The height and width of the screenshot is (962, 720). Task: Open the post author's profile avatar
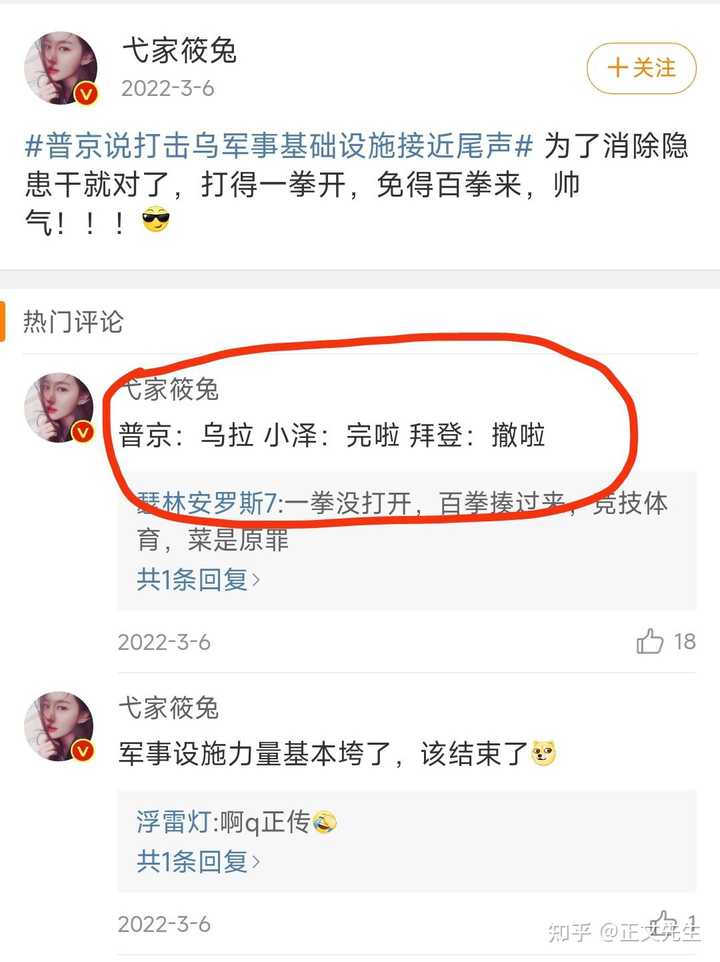pyautogui.click(x=60, y=68)
